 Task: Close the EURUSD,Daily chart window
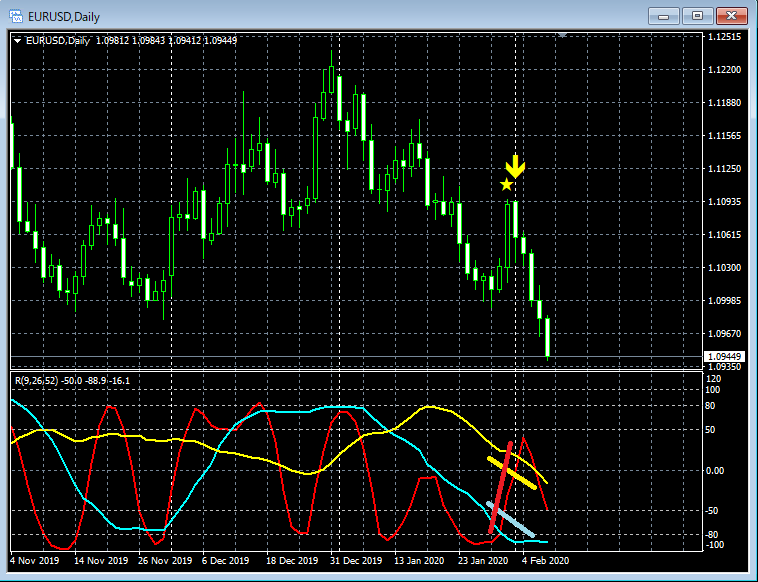click(x=731, y=16)
